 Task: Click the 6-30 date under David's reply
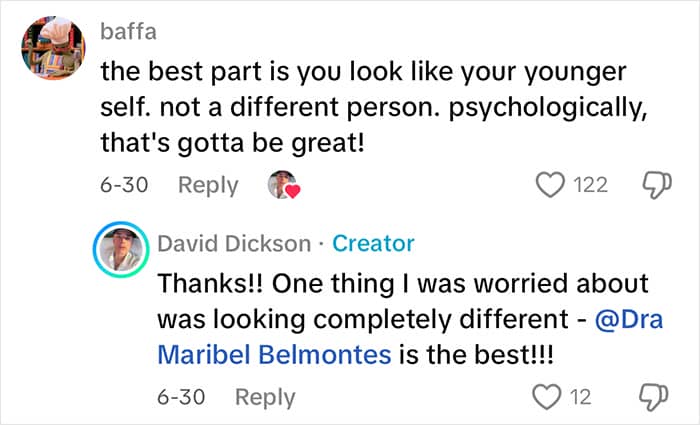[182, 397]
